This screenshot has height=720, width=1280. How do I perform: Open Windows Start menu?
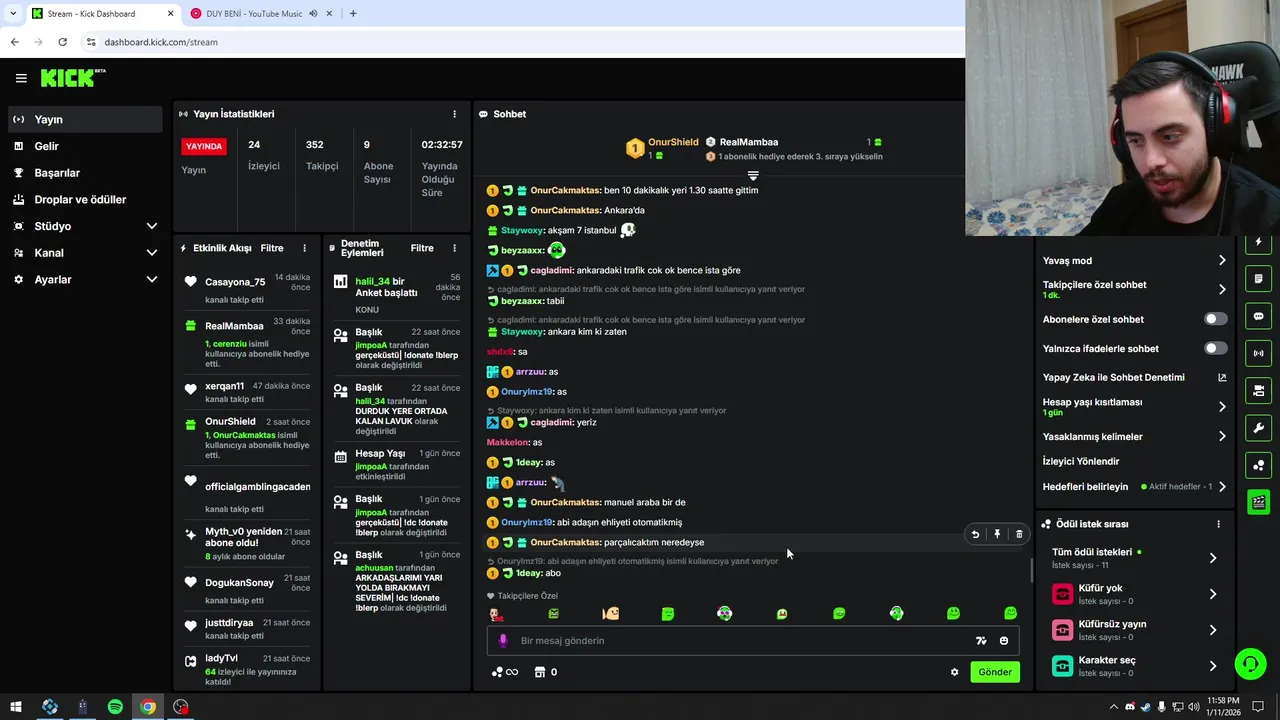tap(16, 707)
